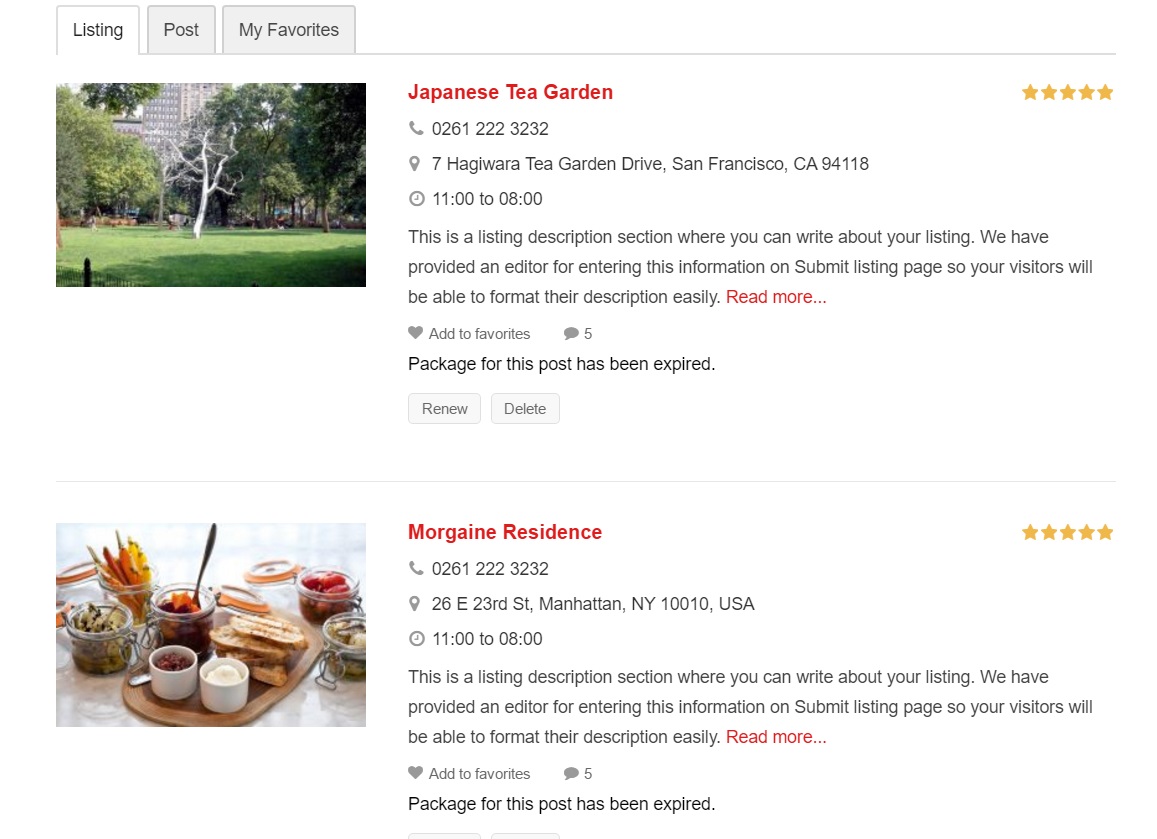Click the phone icon for Japanese Tea Garden
The image size is (1157, 839).
(416, 128)
